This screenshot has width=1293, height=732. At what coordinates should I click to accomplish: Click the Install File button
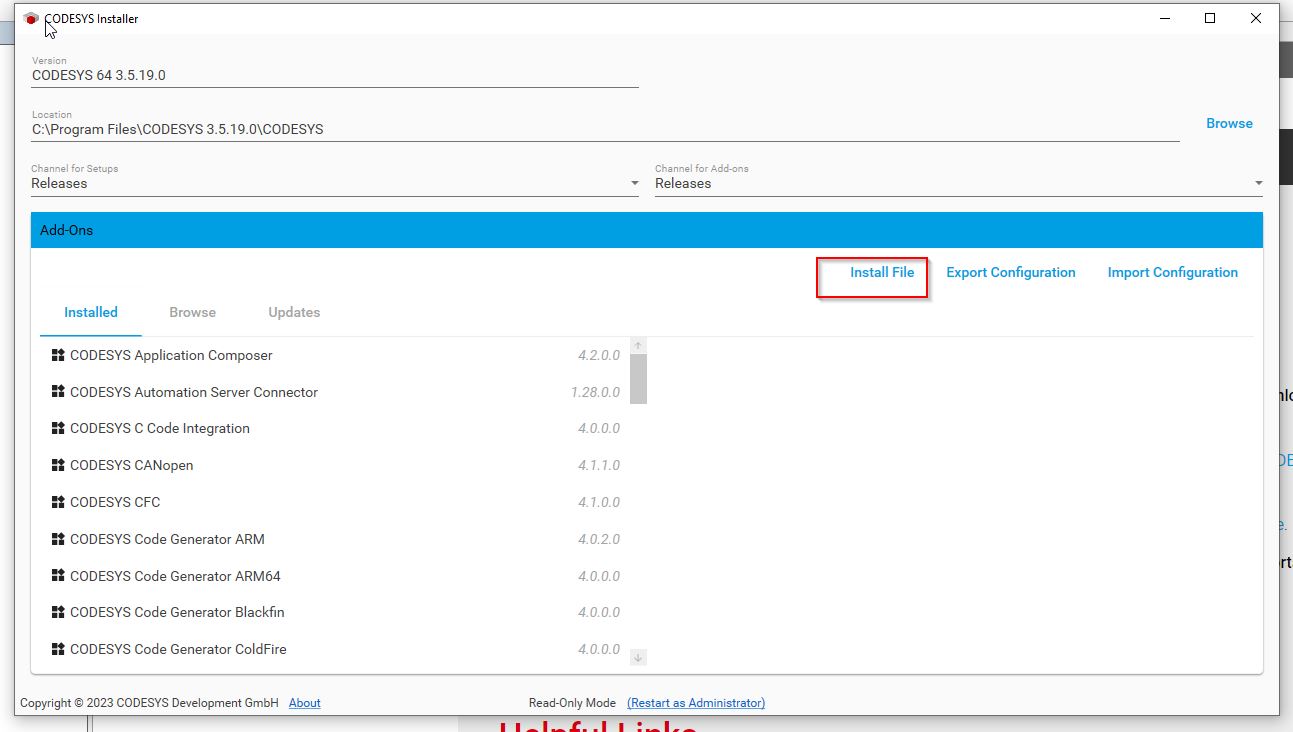(882, 272)
